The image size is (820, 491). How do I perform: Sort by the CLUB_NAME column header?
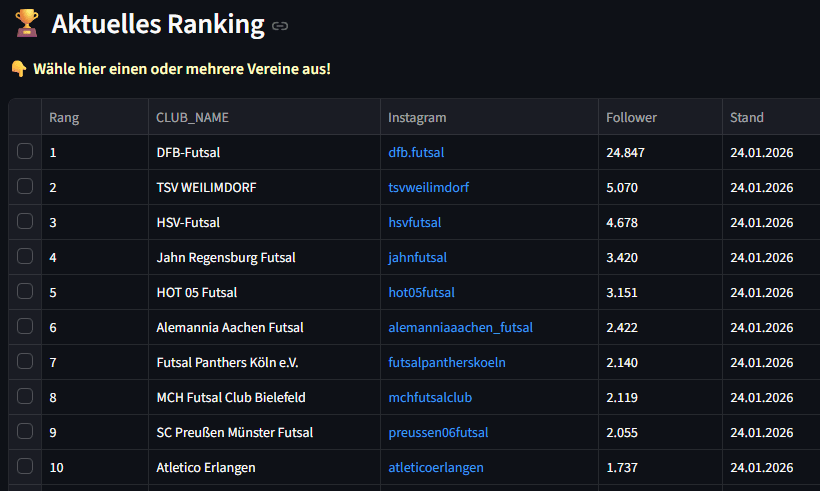click(192, 117)
